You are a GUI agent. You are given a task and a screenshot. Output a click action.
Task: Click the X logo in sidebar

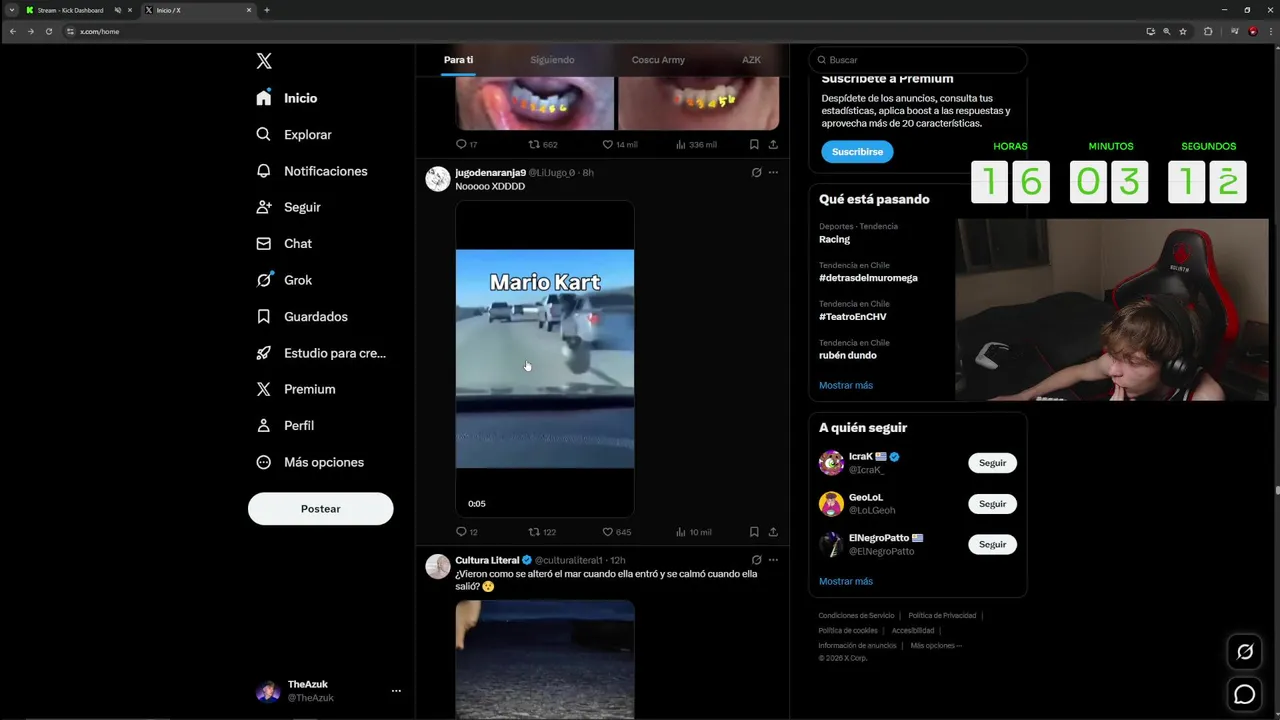click(x=264, y=61)
